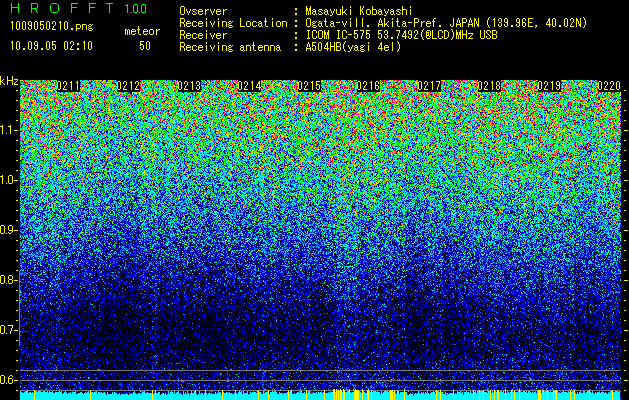
Task: Select the filename 1009050210.png
Action: 52,27
